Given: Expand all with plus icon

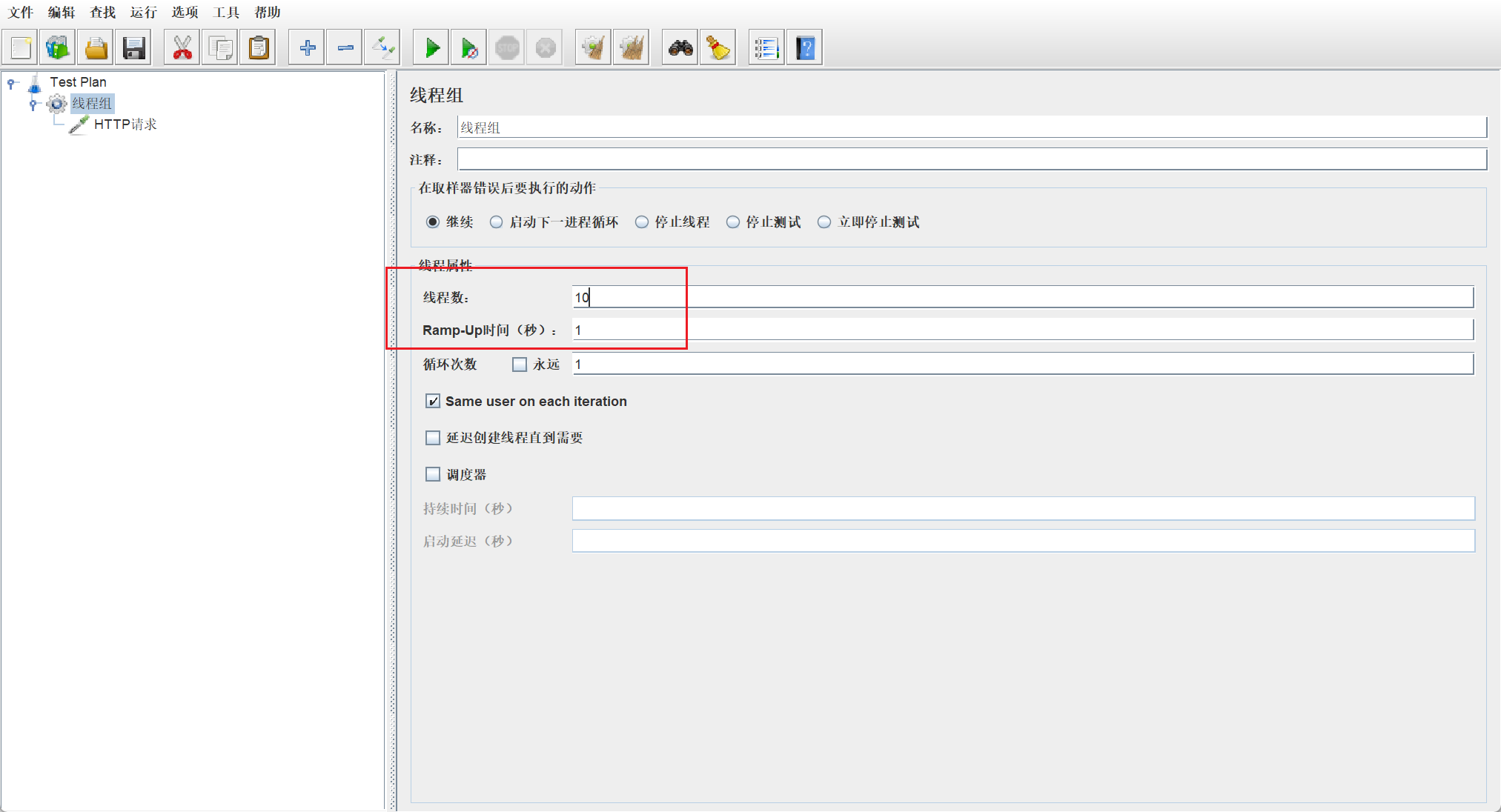Looking at the screenshot, I should point(307,48).
